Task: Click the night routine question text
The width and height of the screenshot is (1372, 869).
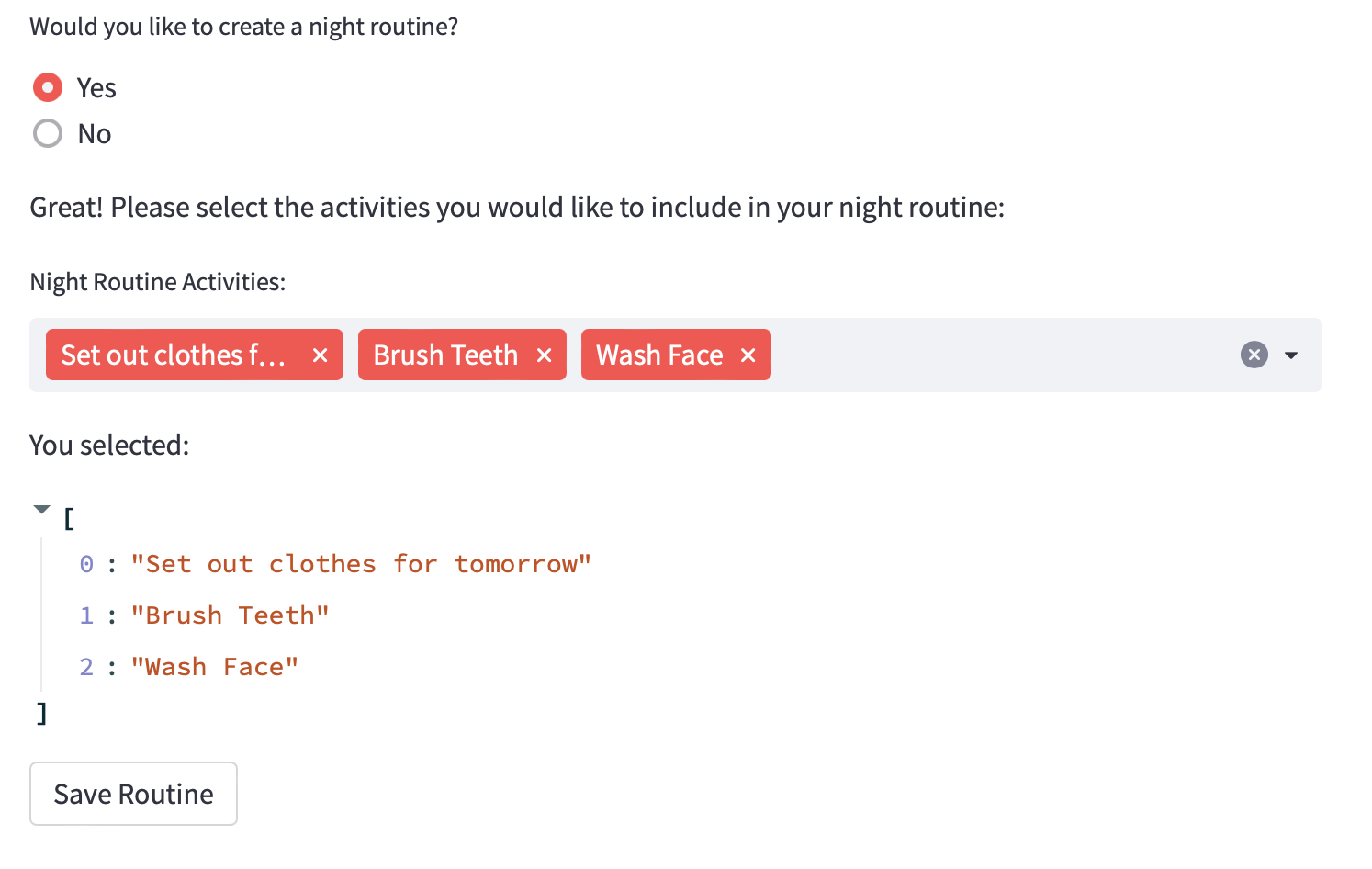Action: [244, 27]
